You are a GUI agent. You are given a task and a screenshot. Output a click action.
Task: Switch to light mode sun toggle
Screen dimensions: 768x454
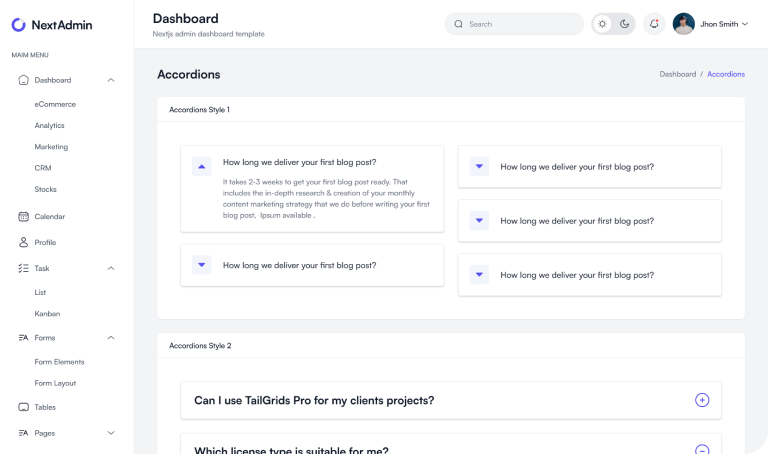602,24
